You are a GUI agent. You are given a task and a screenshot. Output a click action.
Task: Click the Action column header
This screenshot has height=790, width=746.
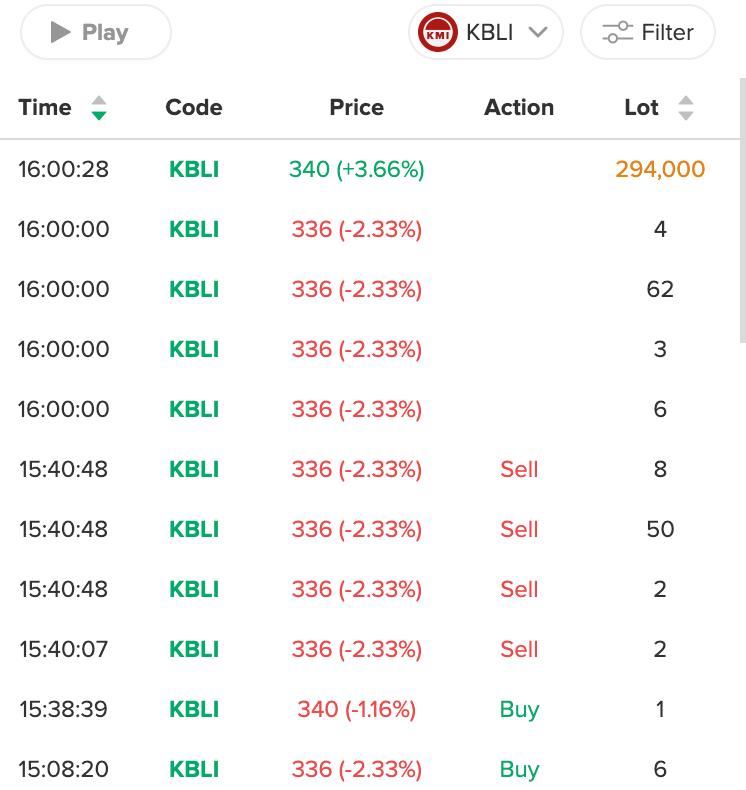pyautogui.click(x=519, y=108)
